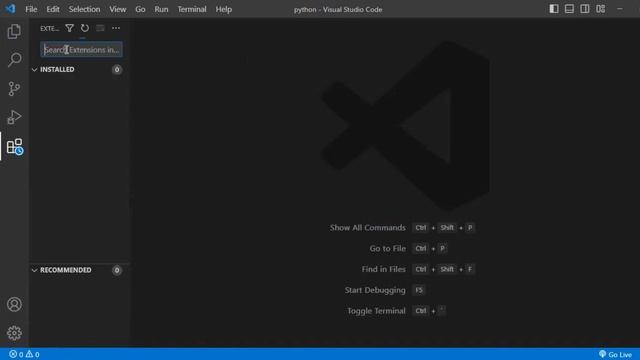Open the Edit menu
The width and height of the screenshot is (640, 360).
click(53, 9)
